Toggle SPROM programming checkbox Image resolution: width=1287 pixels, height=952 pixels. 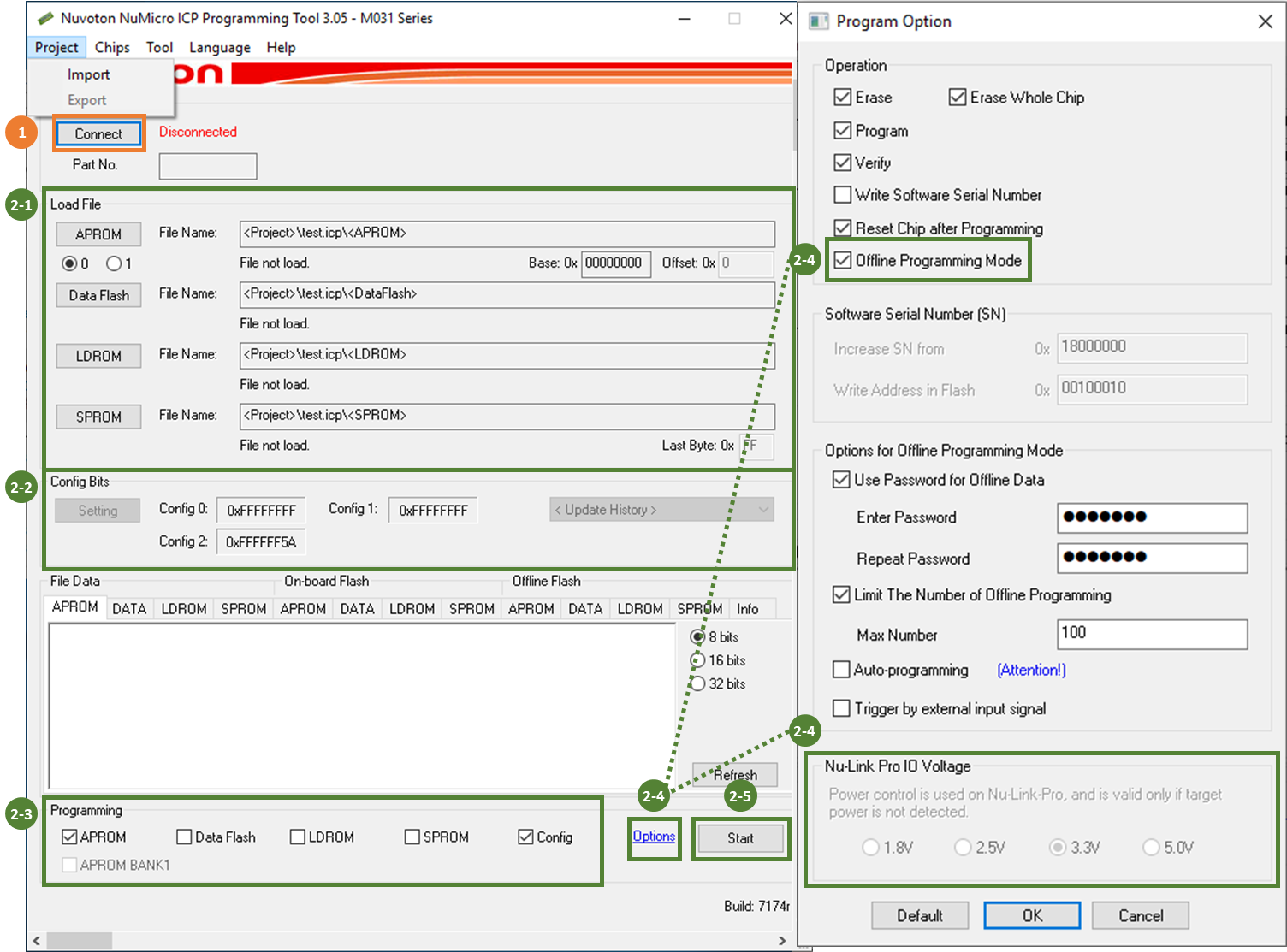(412, 837)
